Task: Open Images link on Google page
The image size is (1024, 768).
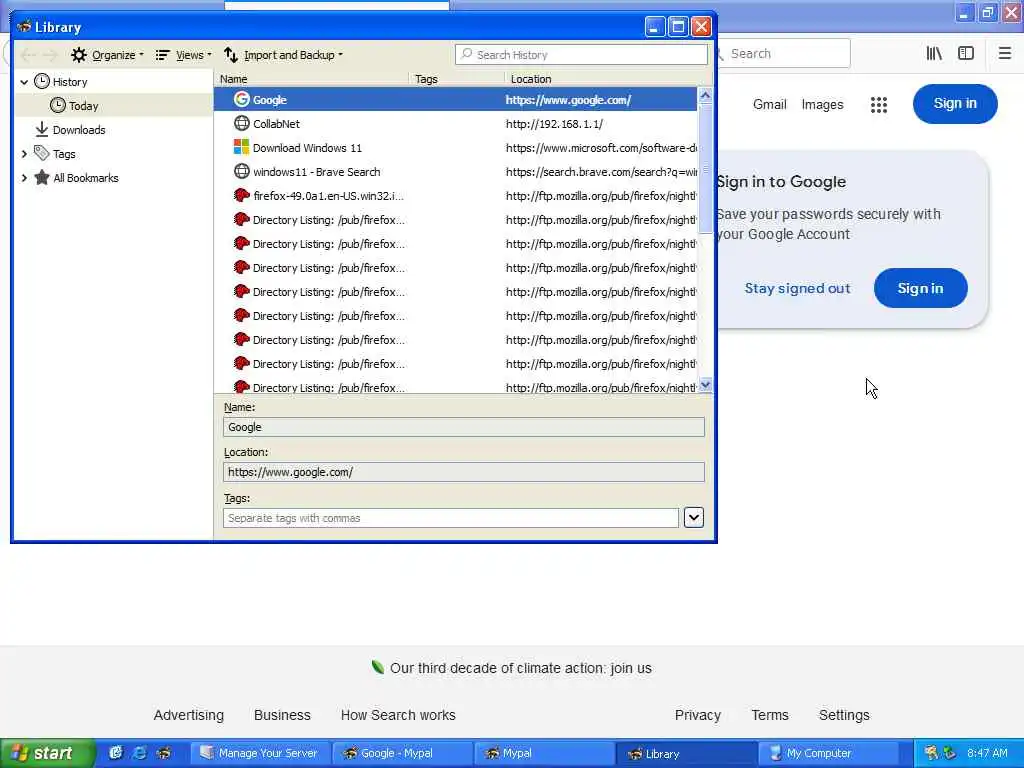Action: click(822, 104)
